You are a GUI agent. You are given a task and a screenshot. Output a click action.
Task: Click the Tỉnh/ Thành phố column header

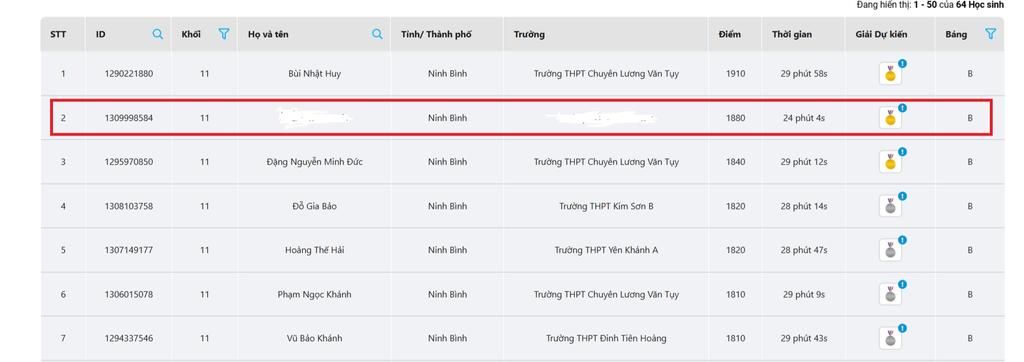pos(436,35)
